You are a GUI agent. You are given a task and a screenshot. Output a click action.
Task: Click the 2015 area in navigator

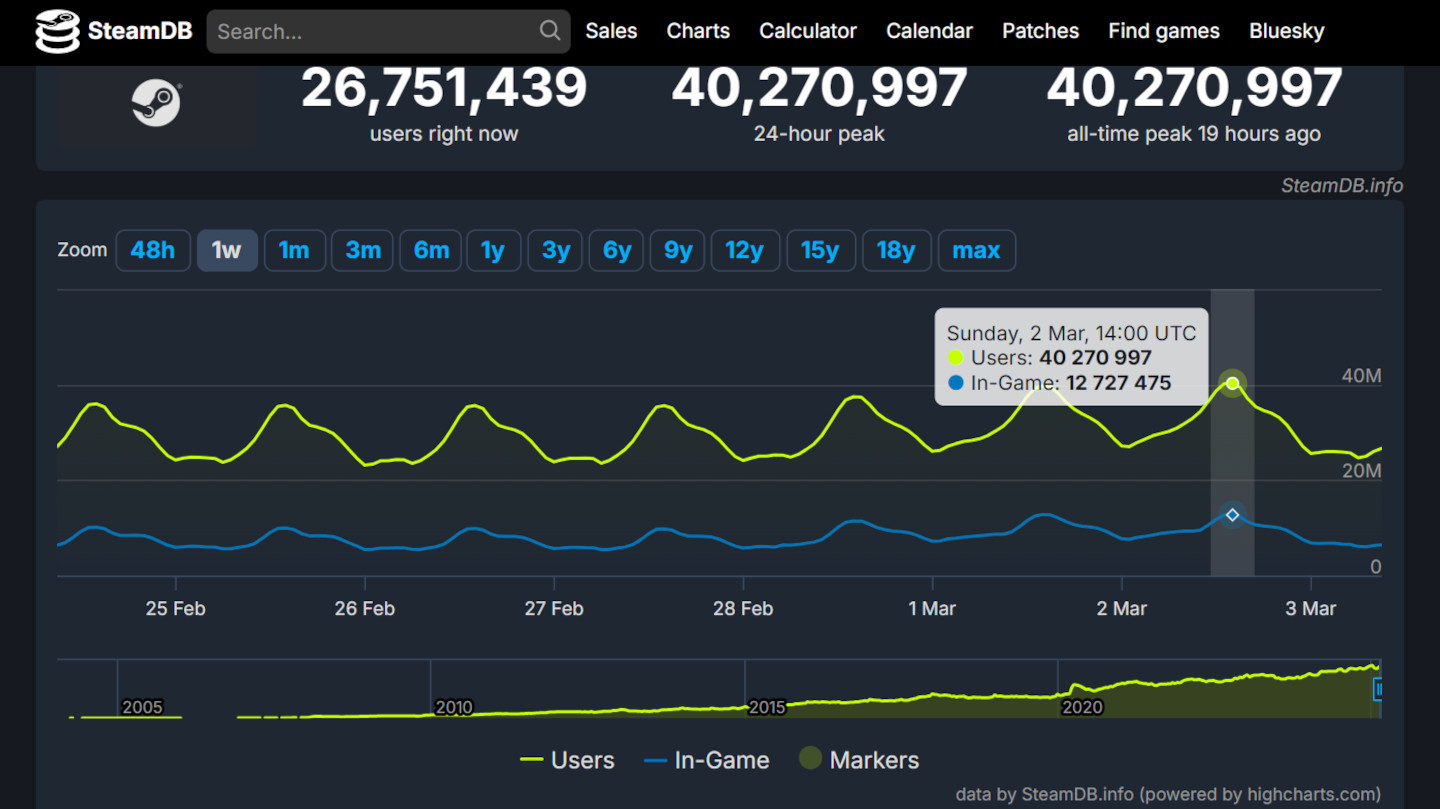(767, 707)
